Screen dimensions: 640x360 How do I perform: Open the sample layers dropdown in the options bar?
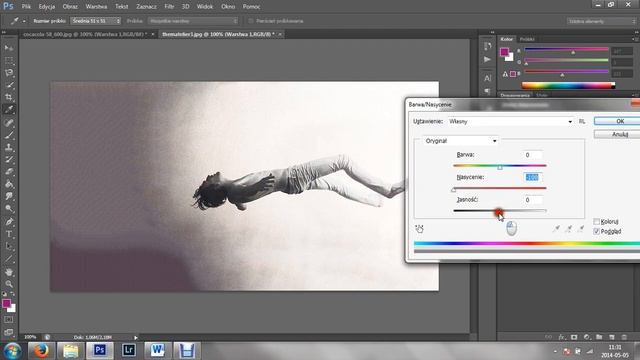[x=193, y=21]
